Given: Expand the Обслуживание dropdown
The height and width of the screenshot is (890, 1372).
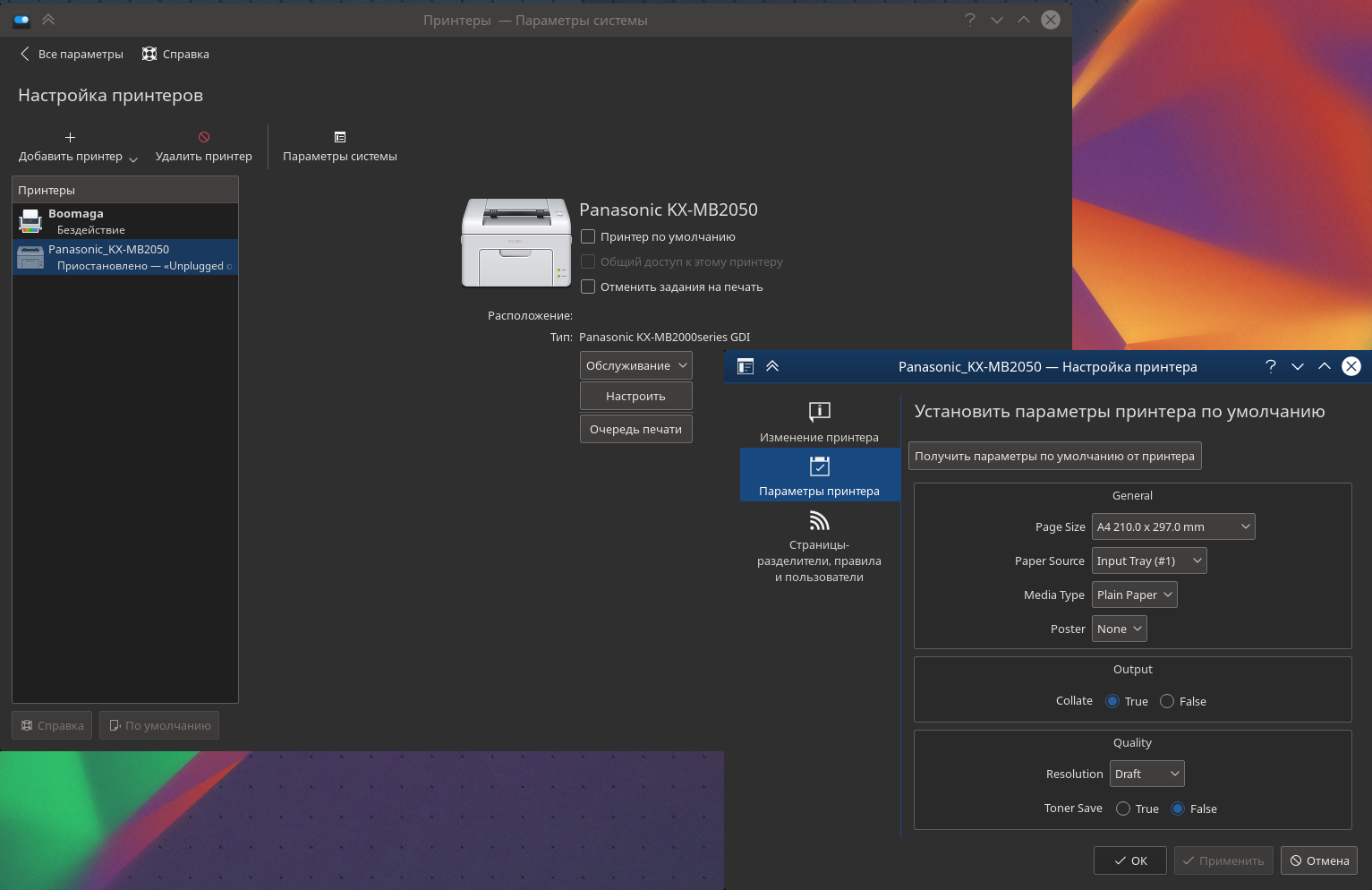Looking at the screenshot, I should (x=636, y=366).
